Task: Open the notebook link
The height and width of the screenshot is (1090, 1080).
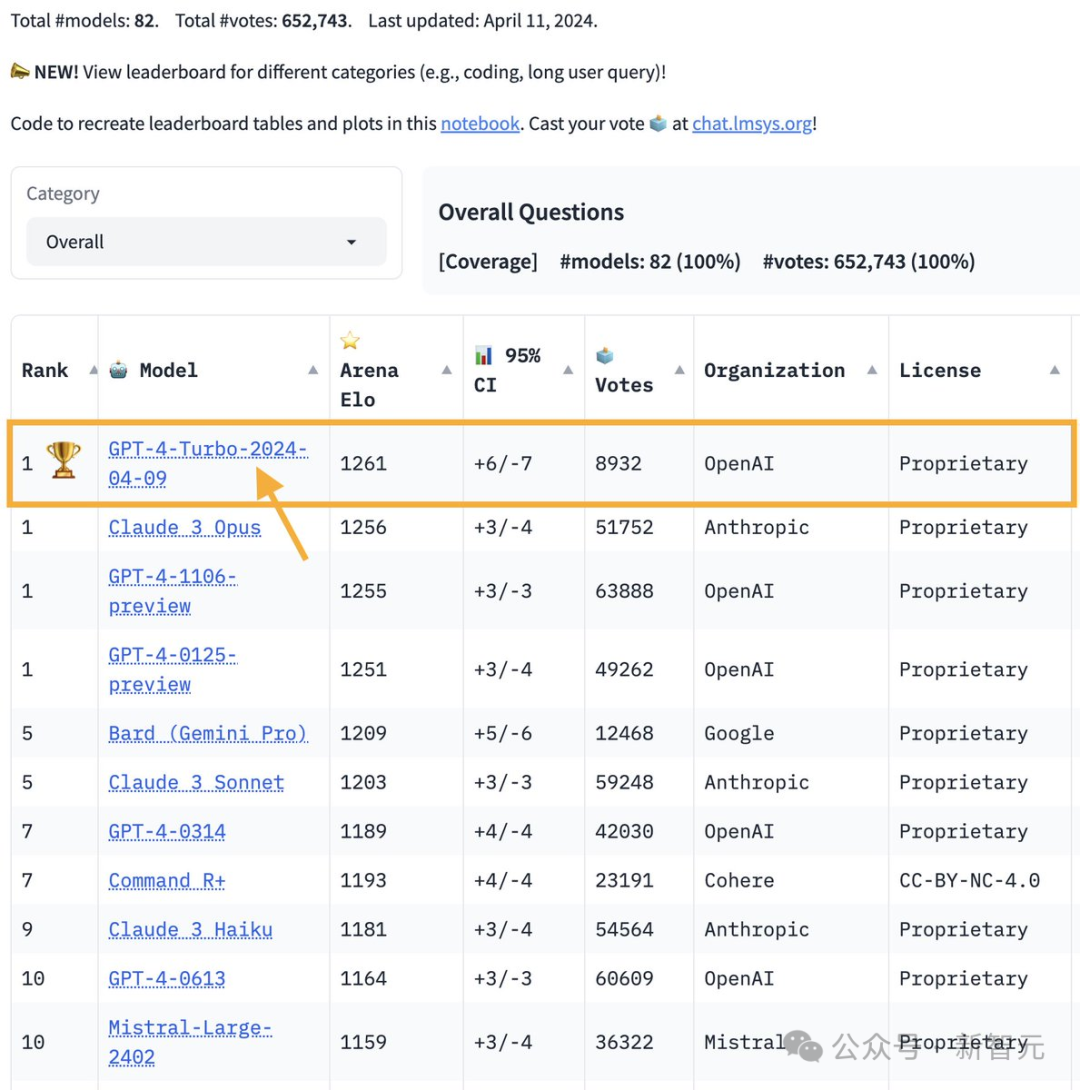Action: pyautogui.click(x=480, y=124)
